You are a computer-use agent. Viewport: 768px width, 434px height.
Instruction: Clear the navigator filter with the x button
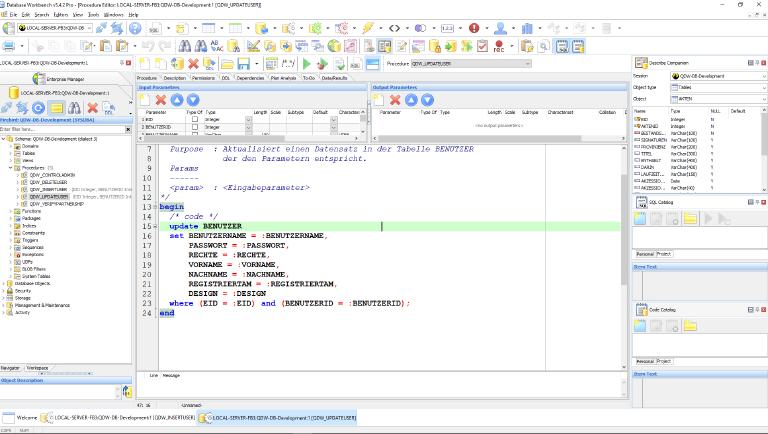coord(128,129)
